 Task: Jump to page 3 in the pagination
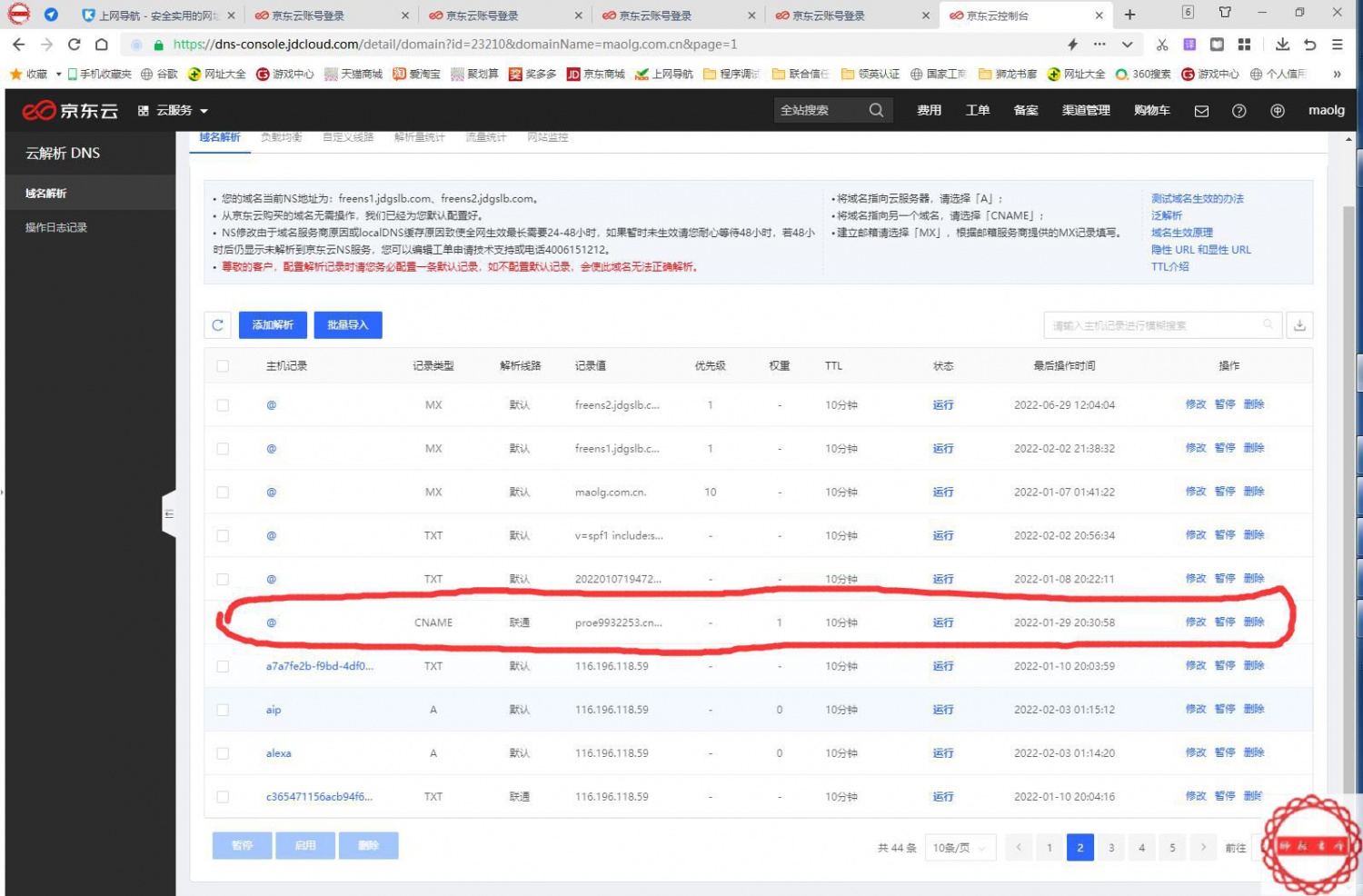click(x=1111, y=848)
